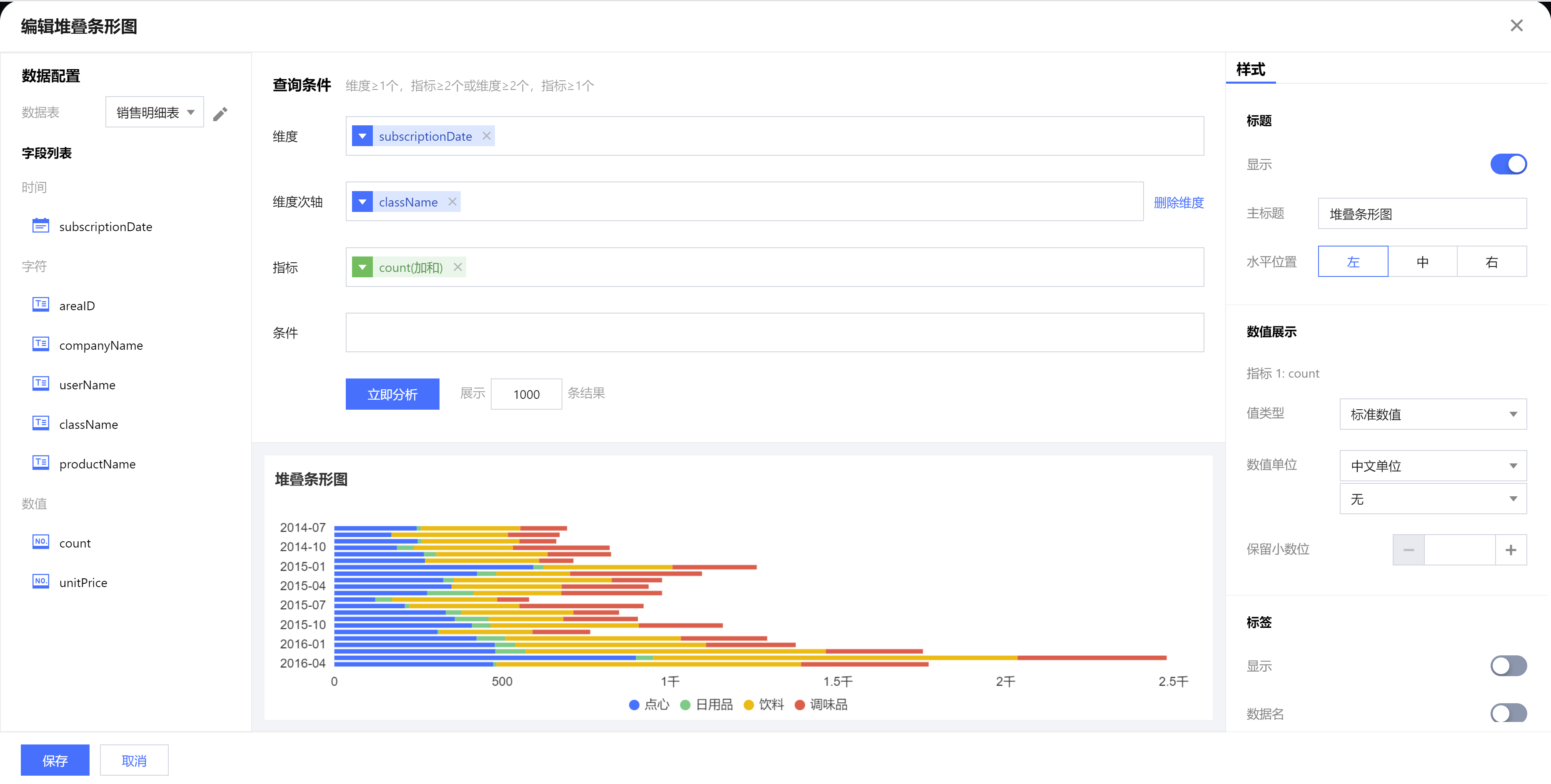This screenshot has height=784, width=1551.
Task: Click the plus stepper for decimal places
Action: (1510, 549)
